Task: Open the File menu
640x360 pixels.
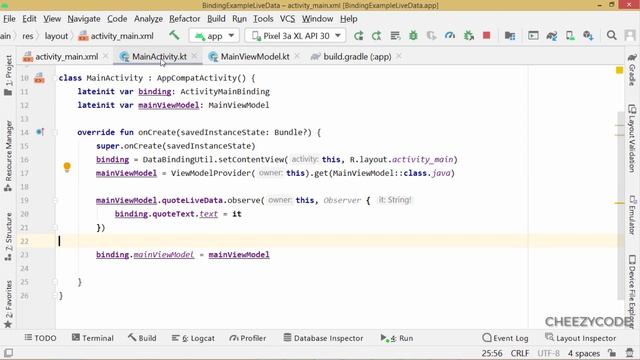Action: (9, 19)
